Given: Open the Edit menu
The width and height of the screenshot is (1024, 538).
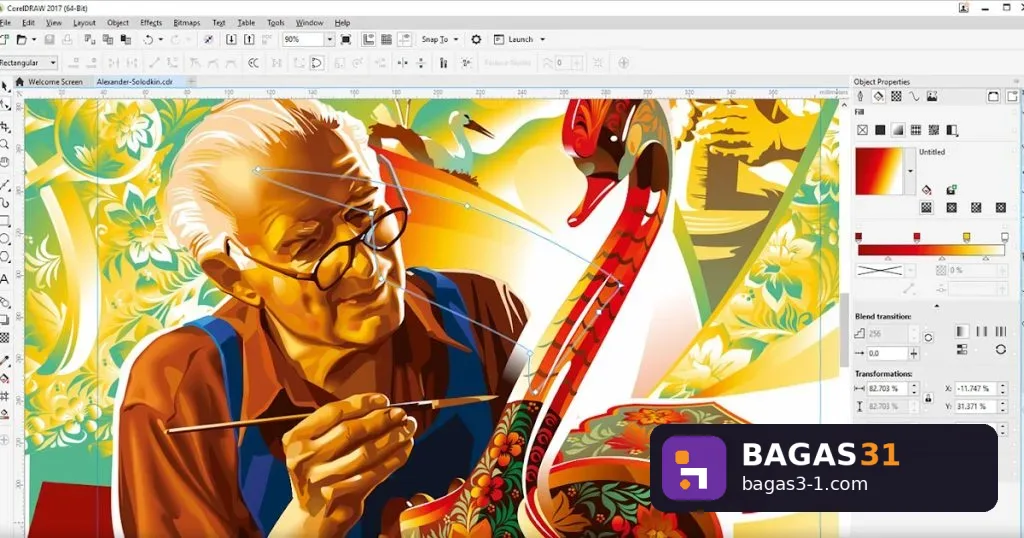Looking at the screenshot, I should [x=28, y=23].
